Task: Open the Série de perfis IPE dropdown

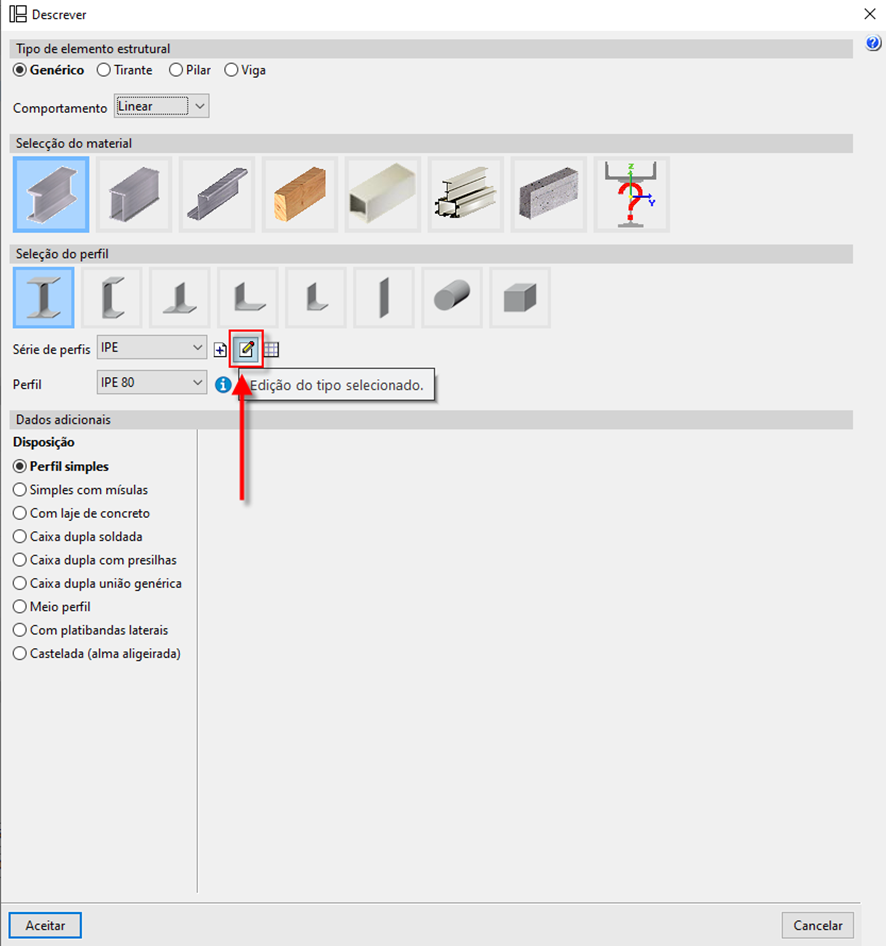Action: coord(152,348)
